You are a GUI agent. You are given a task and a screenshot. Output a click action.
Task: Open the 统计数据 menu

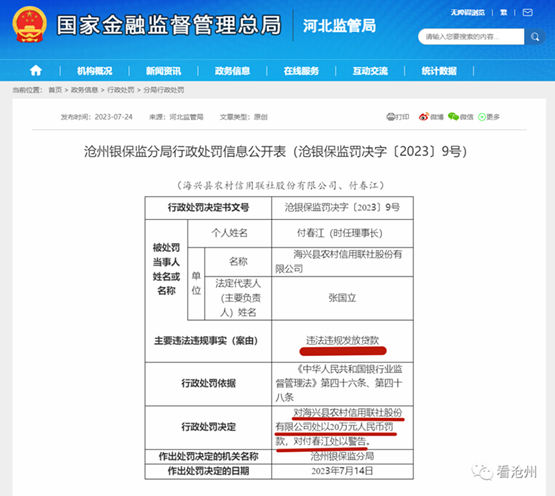point(439,71)
